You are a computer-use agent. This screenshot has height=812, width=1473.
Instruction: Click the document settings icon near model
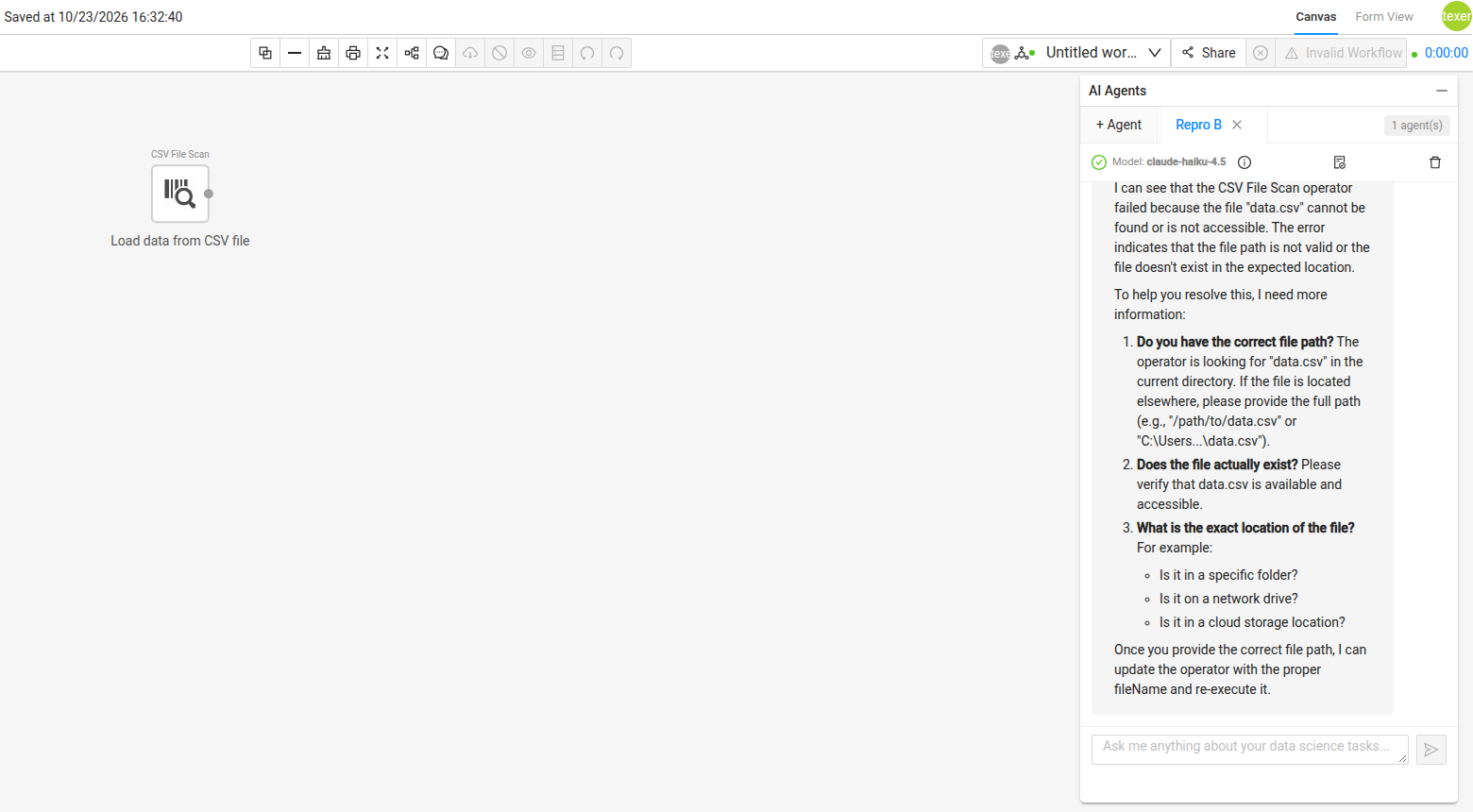[1339, 162]
